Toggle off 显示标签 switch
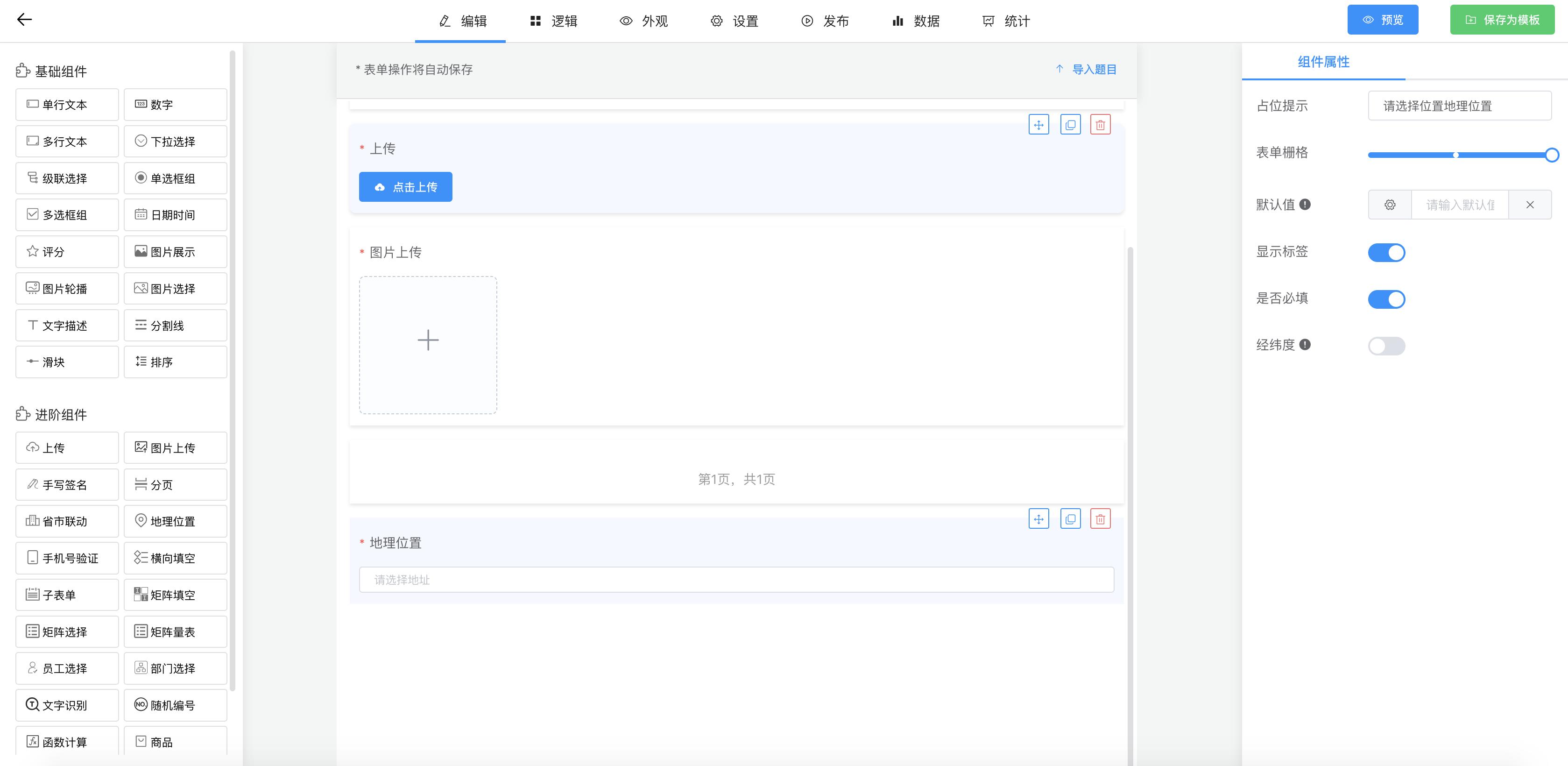The height and width of the screenshot is (766, 1568). pyautogui.click(x=1387, y=252)
